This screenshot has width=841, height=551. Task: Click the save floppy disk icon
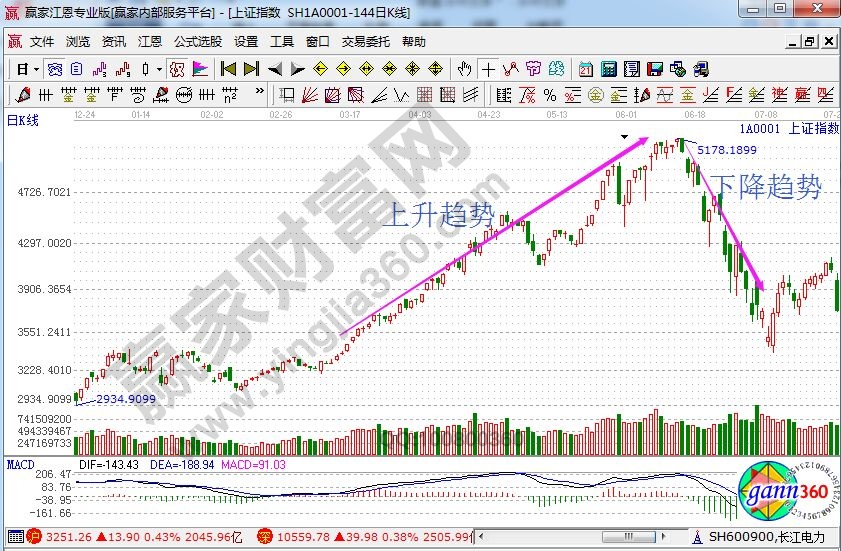click(x=654, y=69)
